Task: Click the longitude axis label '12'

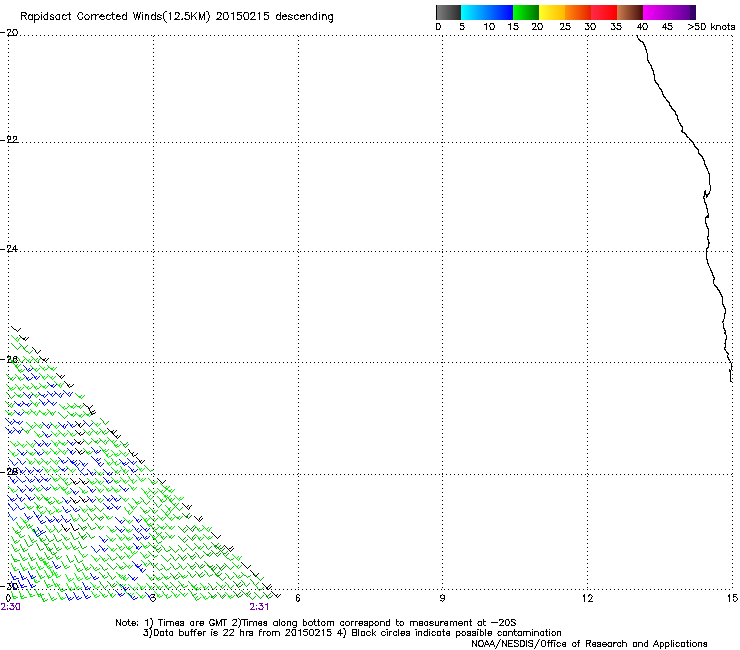Action: point(587,599)
